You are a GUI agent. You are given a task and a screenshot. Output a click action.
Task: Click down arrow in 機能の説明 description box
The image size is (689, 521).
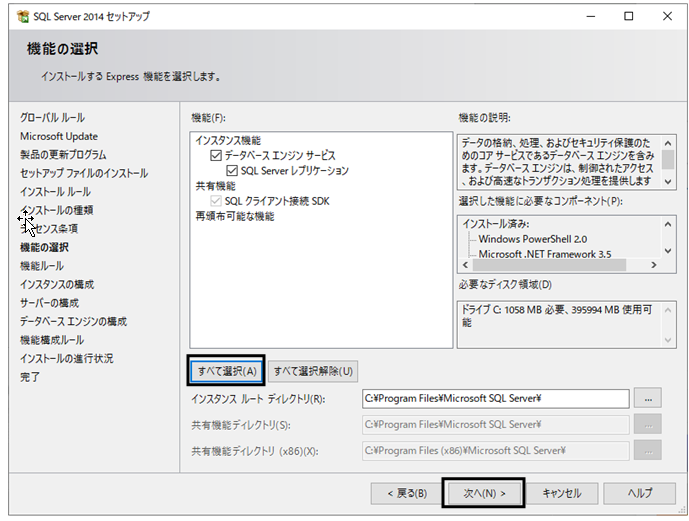(668, 181)
